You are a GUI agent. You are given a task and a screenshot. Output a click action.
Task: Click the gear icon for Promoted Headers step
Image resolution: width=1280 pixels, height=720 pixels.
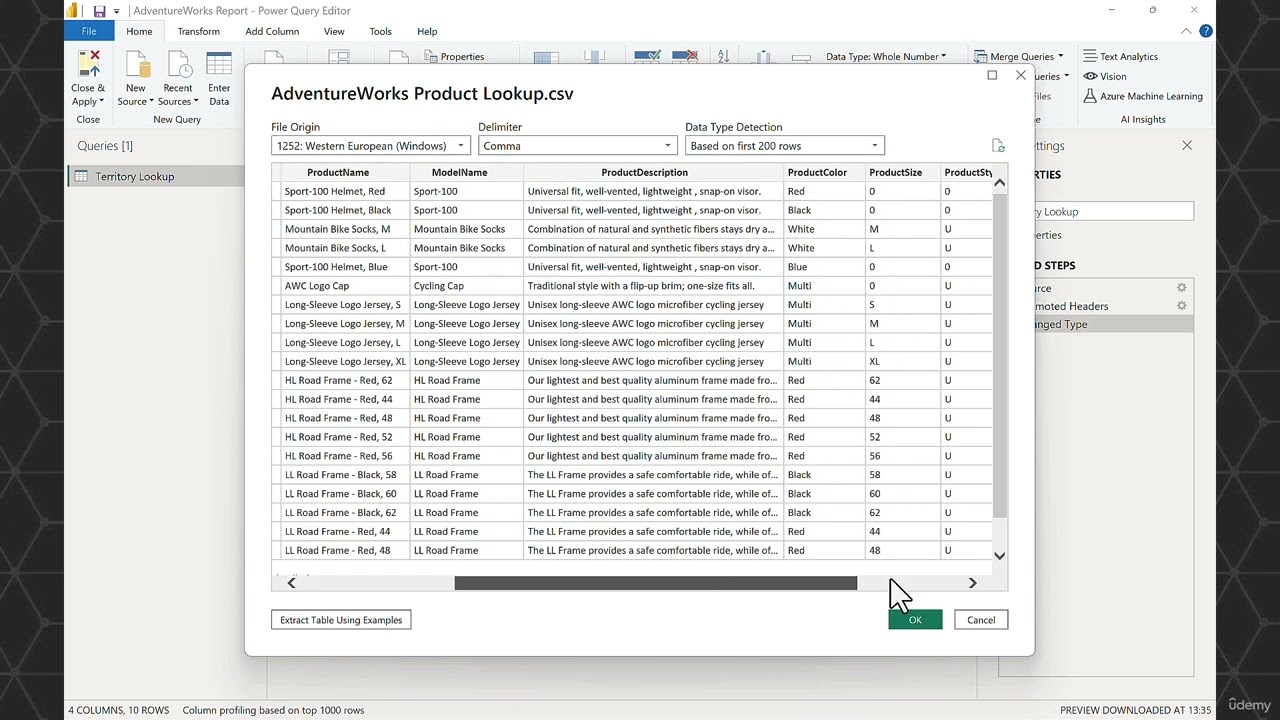(x=1181, y=306)
